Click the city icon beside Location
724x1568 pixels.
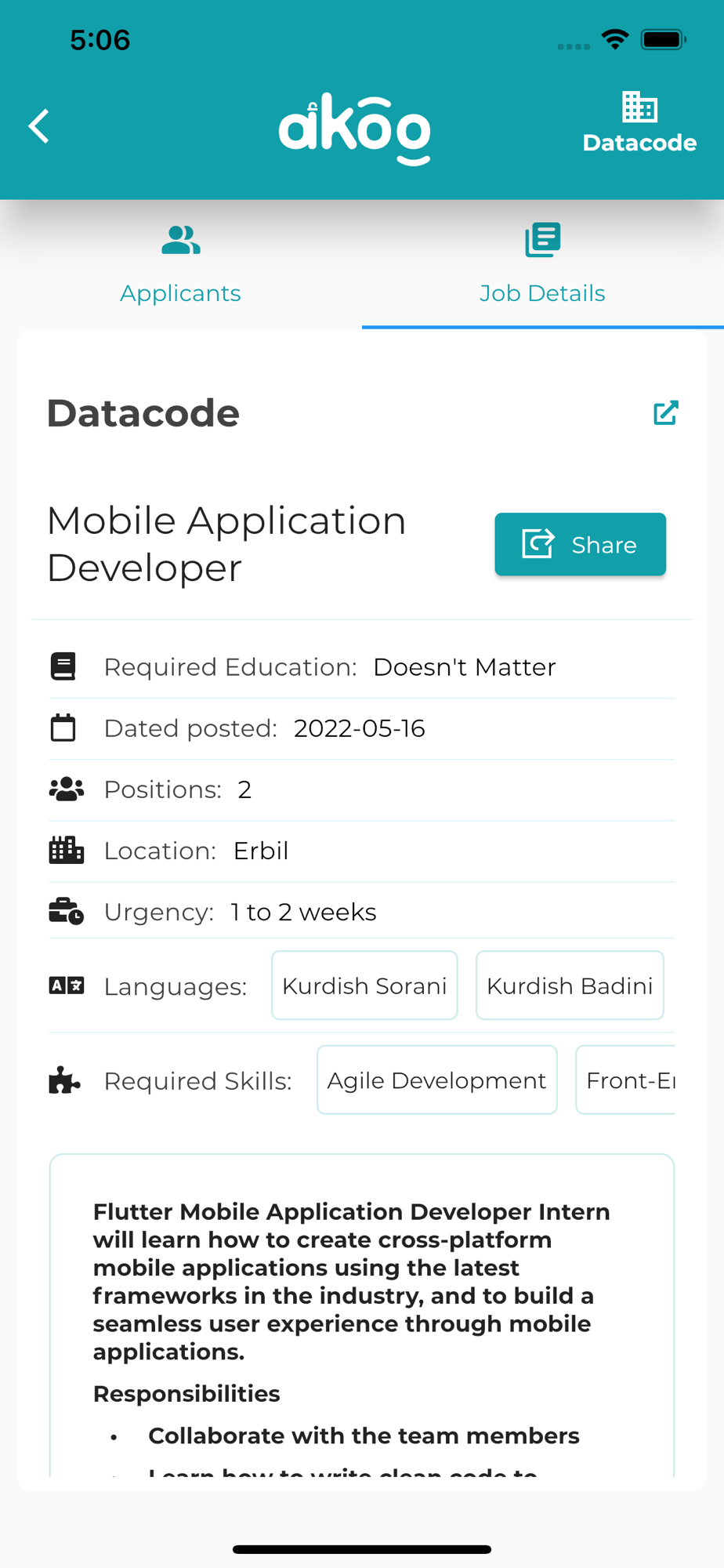(x=66, y=850)
